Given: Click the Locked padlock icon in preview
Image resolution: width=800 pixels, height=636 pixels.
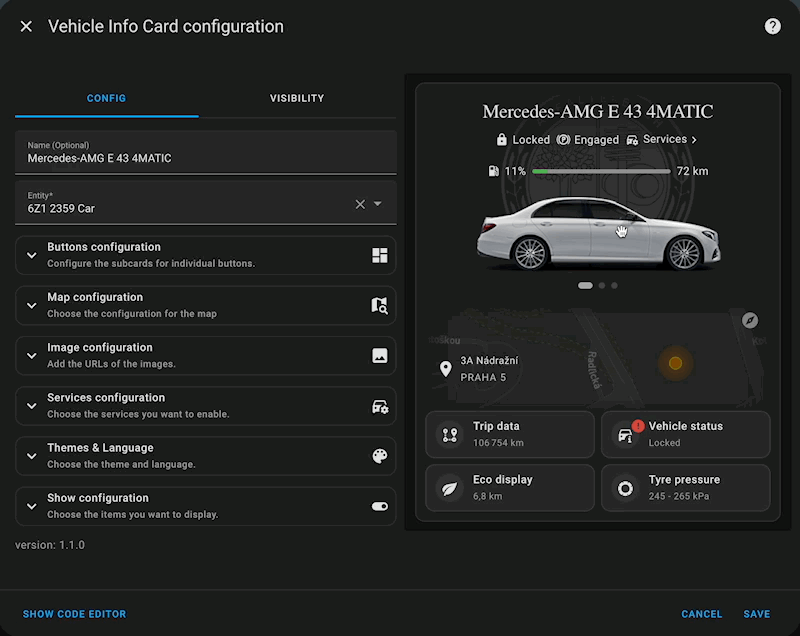Looking at the screenshot, I should tap(502, 140).
